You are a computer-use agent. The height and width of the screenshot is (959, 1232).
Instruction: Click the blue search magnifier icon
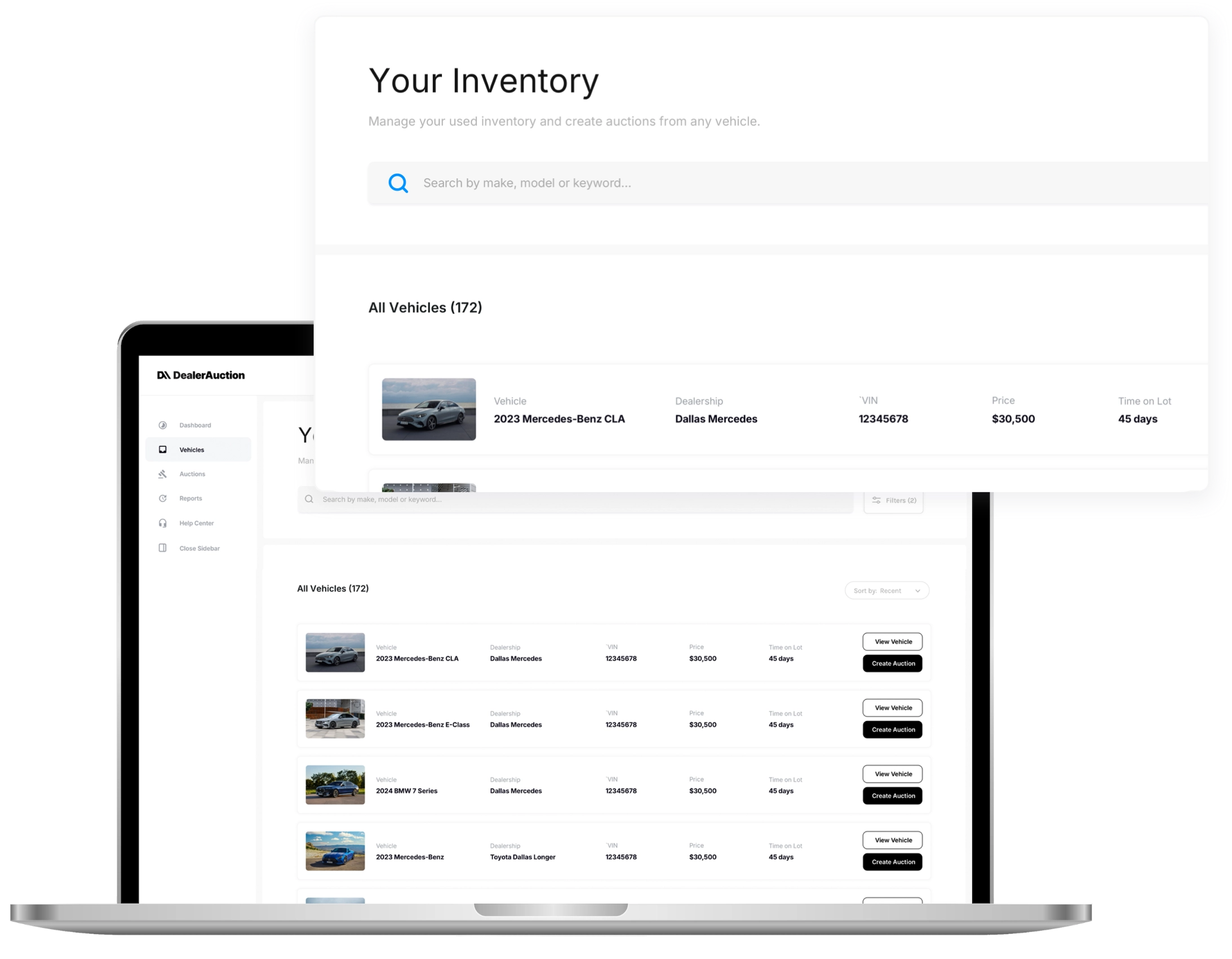tap(398, 183)
